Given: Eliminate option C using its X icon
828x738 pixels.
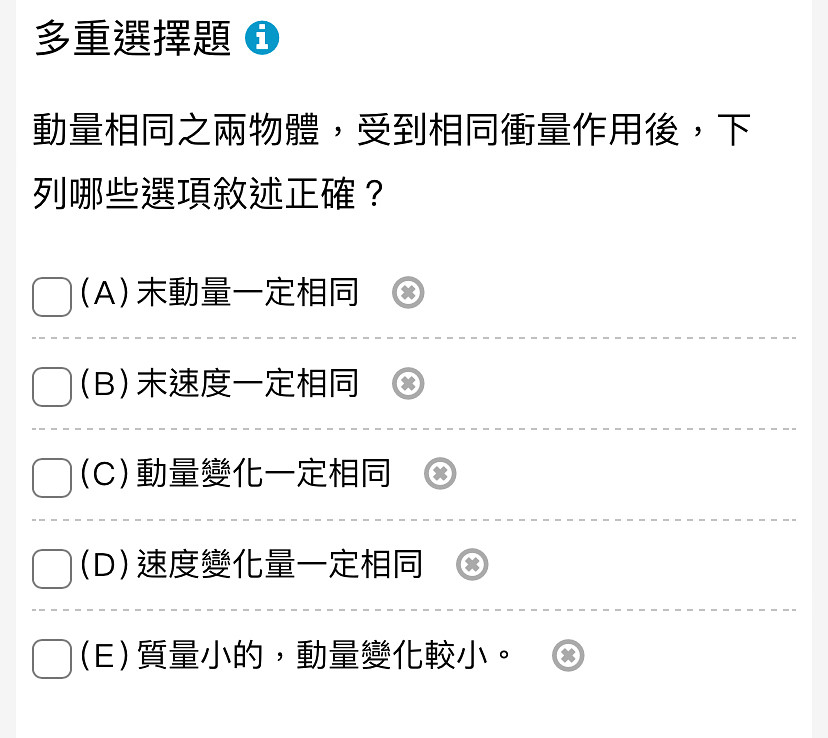Looking at the screenshot, I should pyautogui.click(x=440, y=474).
